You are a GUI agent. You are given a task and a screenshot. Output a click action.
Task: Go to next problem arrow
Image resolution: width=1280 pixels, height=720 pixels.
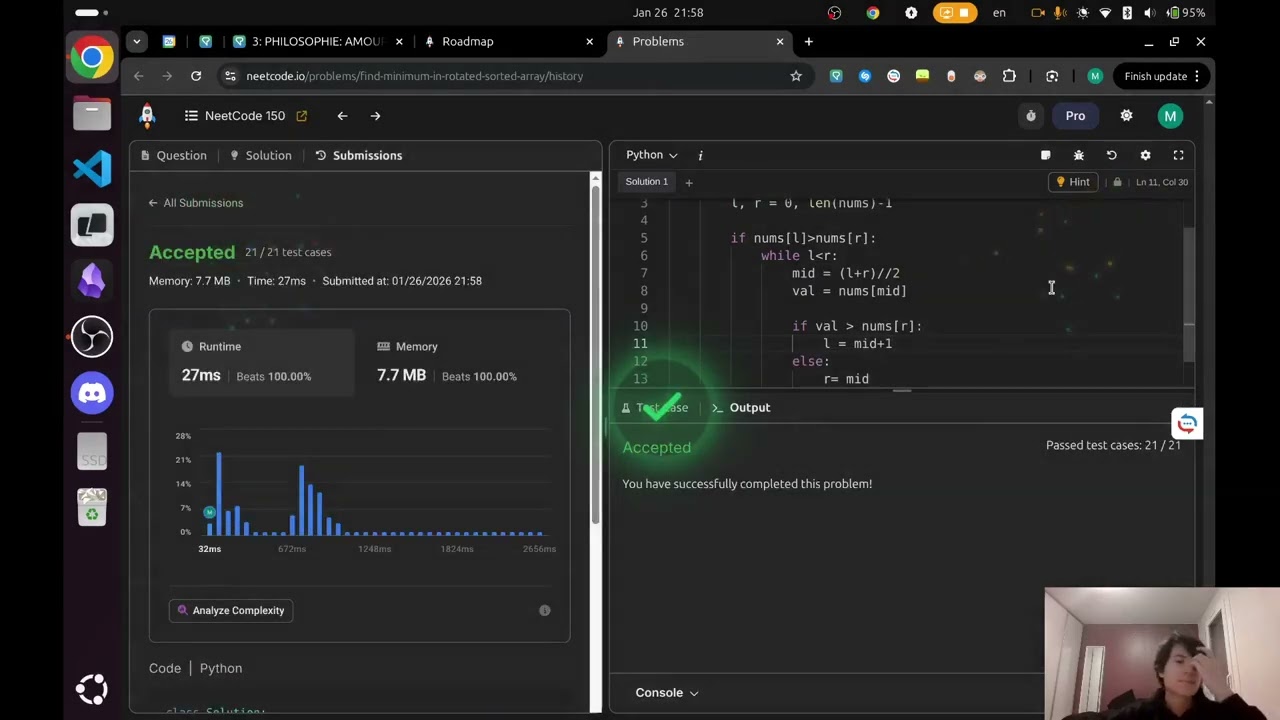point(375,116)
